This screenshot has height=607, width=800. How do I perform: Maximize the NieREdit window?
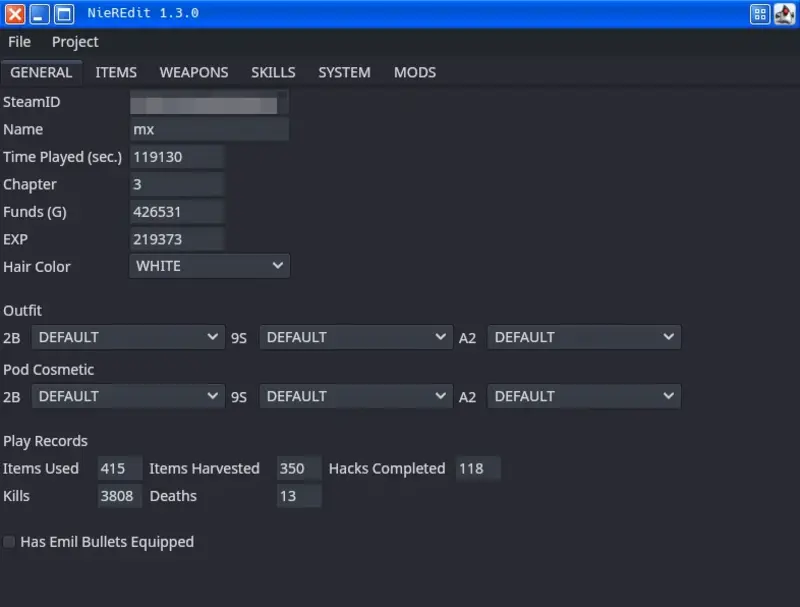point(64,14)
